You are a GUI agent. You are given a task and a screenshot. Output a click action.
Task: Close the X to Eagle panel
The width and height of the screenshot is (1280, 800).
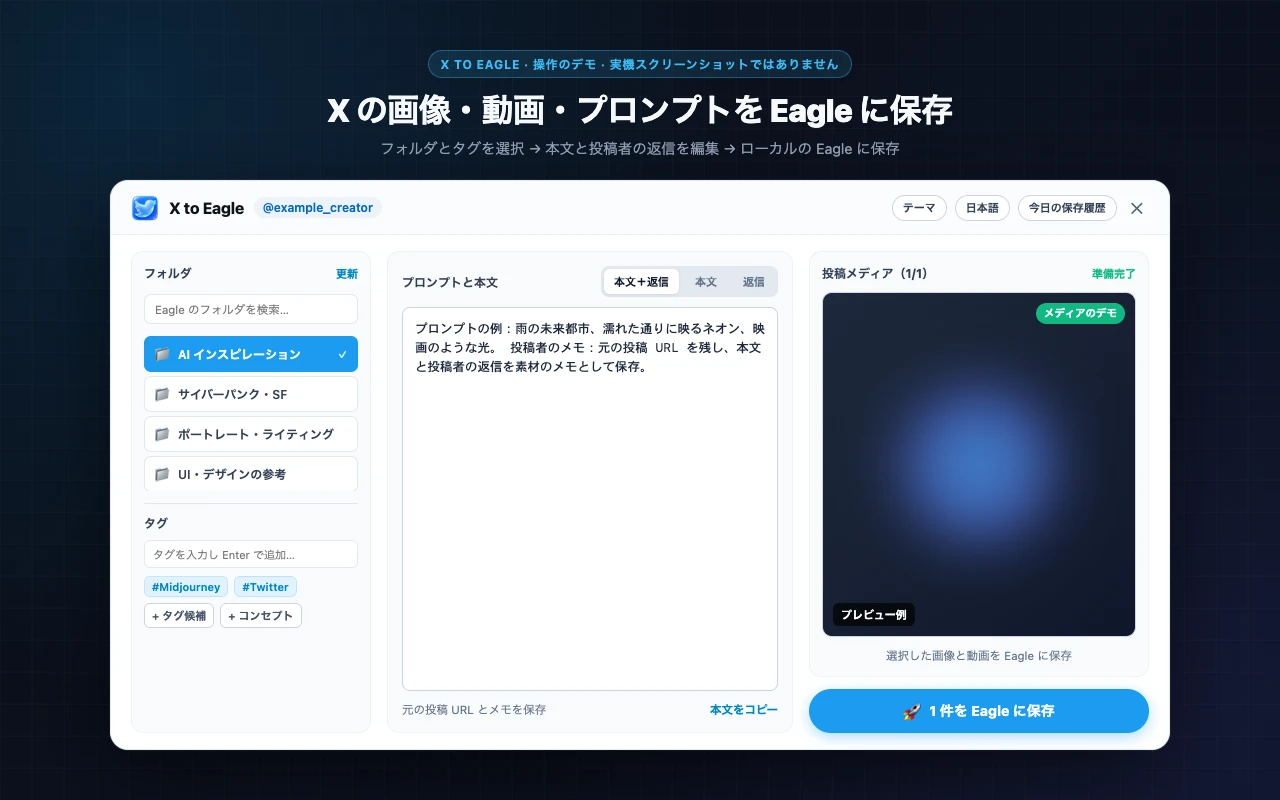[x=1136, y=208]
